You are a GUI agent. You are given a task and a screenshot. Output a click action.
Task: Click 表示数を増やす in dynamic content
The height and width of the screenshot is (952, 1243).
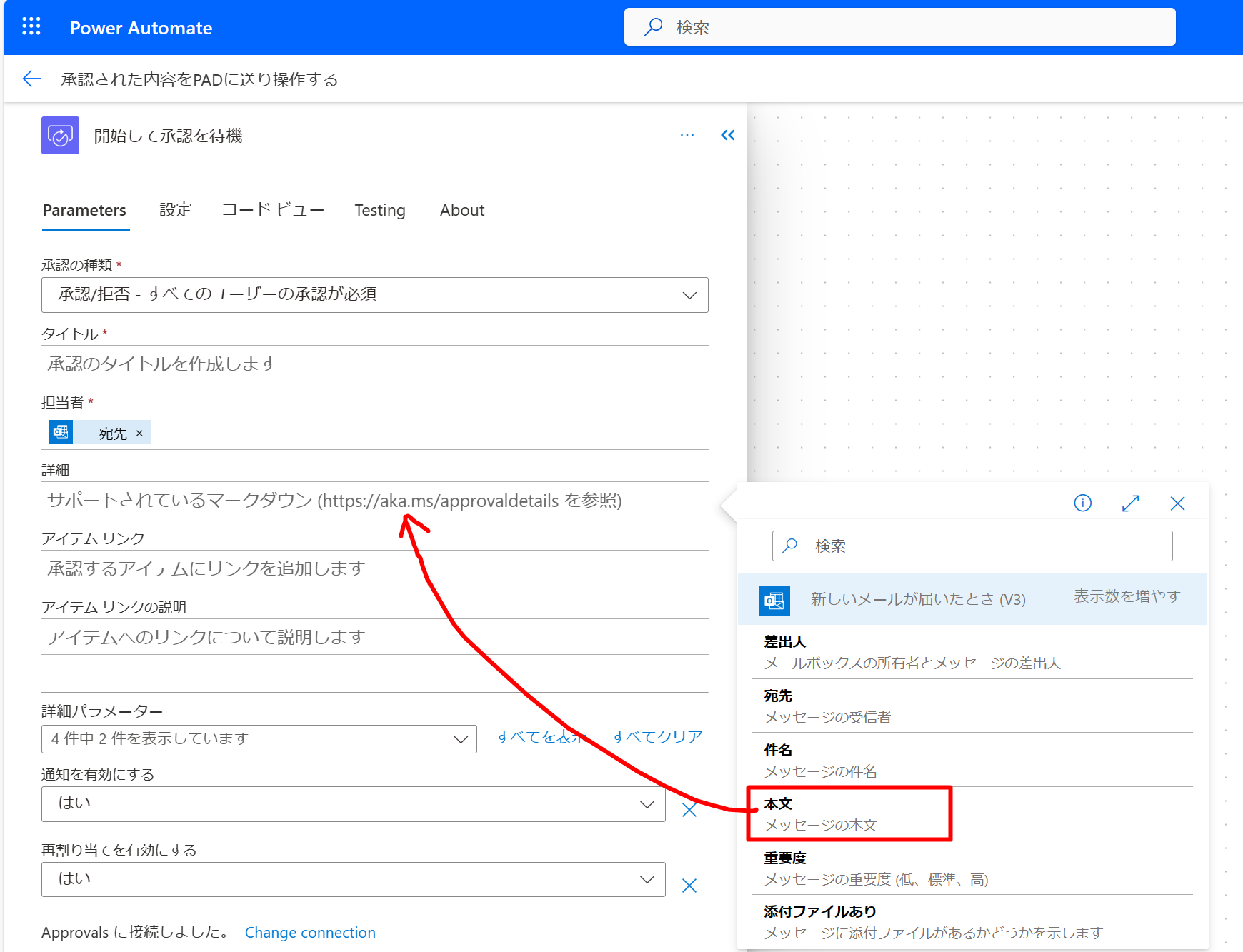(1127, 596)
